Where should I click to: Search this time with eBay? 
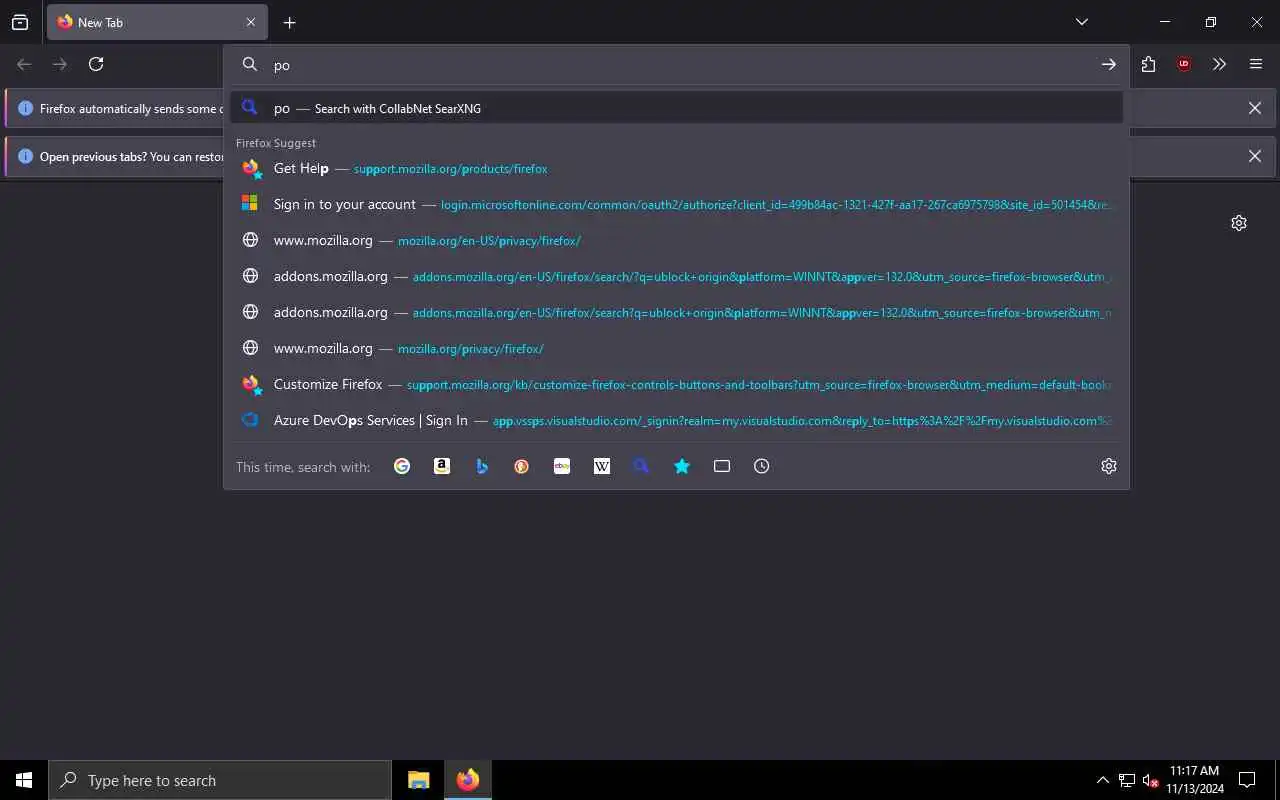pyautogui.click(x=562, y=466)
